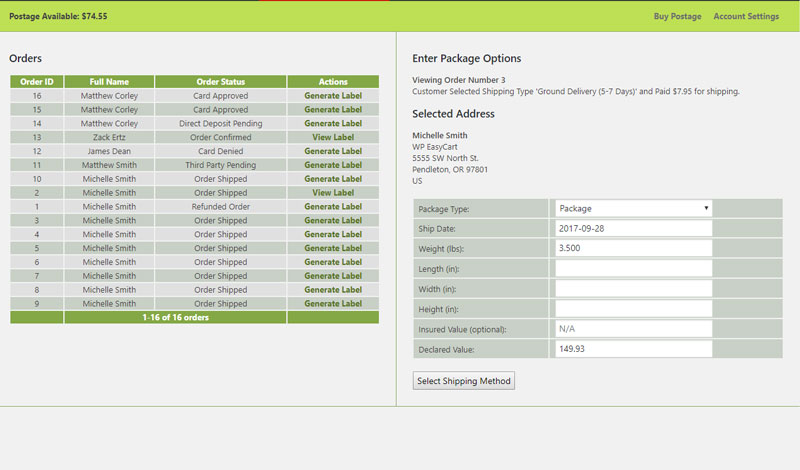
Task: Generate label for order 1
Action: click(333, 206)
